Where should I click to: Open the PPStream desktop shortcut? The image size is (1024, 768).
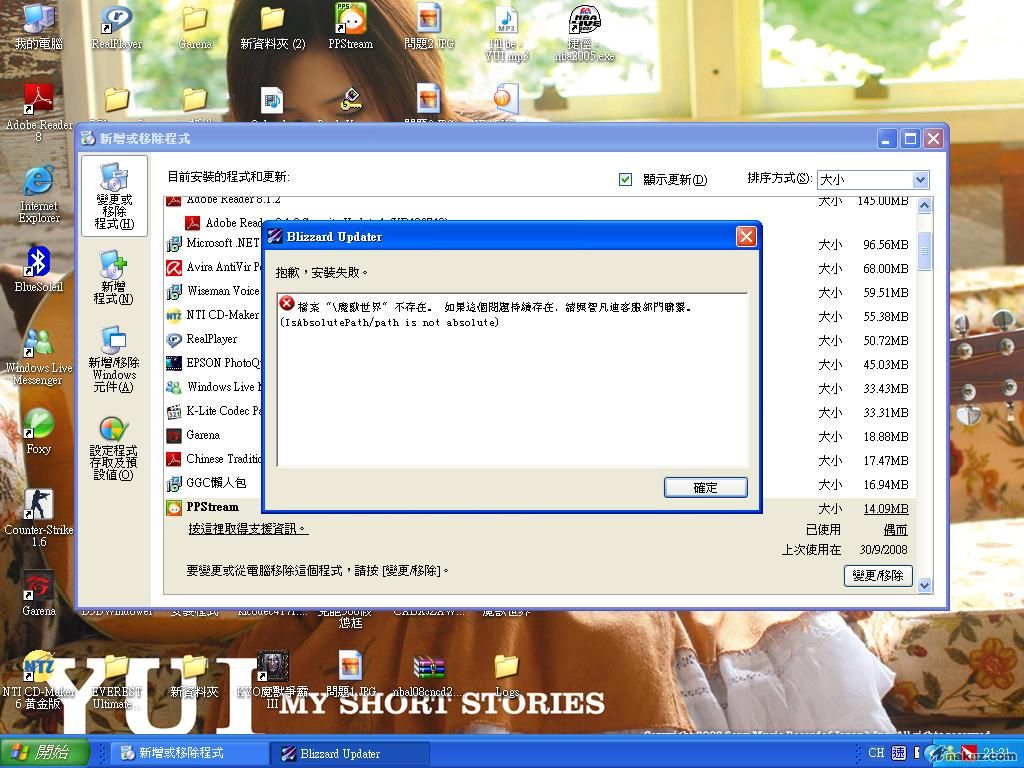pyautogui.click(x=351, y=27)
